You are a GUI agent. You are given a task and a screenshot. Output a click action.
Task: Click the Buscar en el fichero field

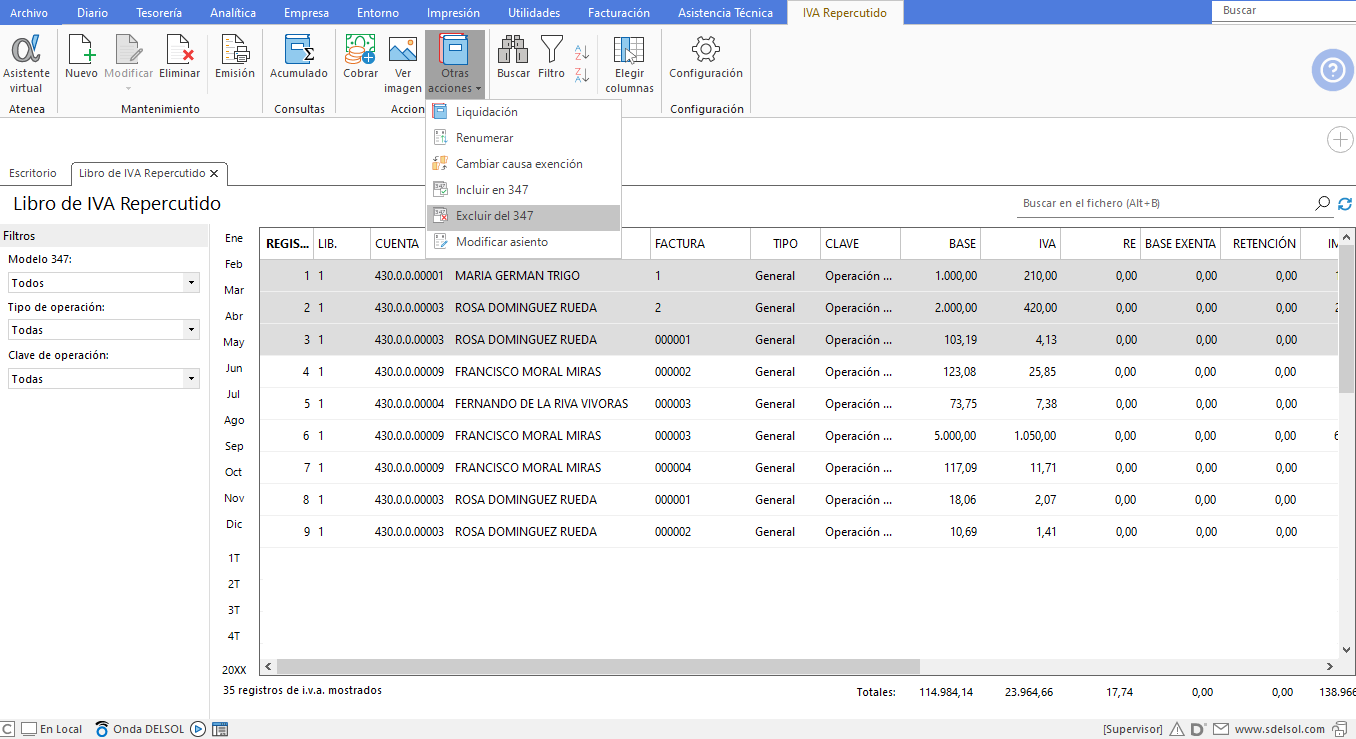tap(1165, 203)
